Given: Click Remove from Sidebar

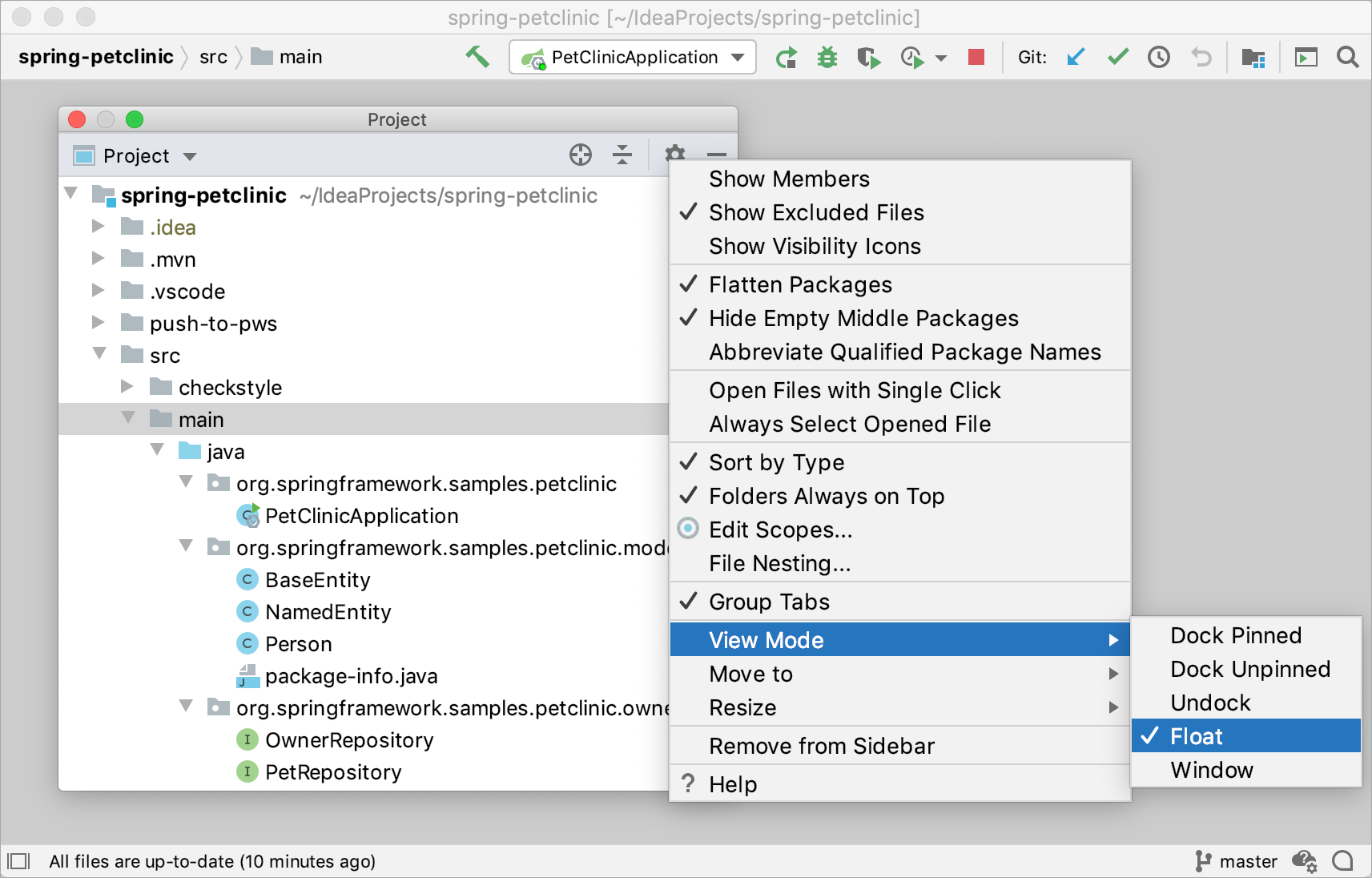Looking at the screenshot, I should tap(900, 746).
